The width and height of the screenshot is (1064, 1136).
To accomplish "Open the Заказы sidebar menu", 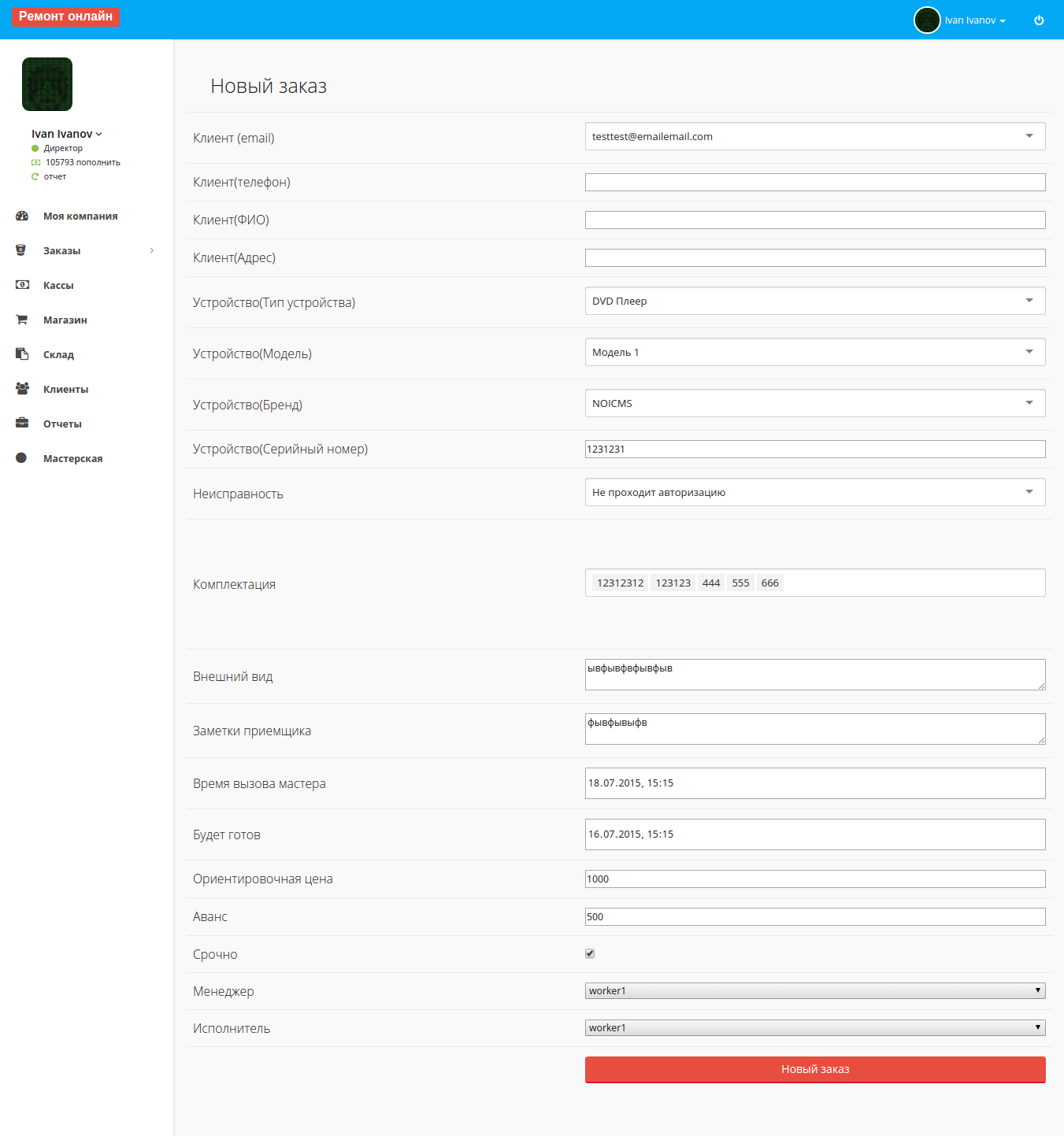I will [61, 250].
